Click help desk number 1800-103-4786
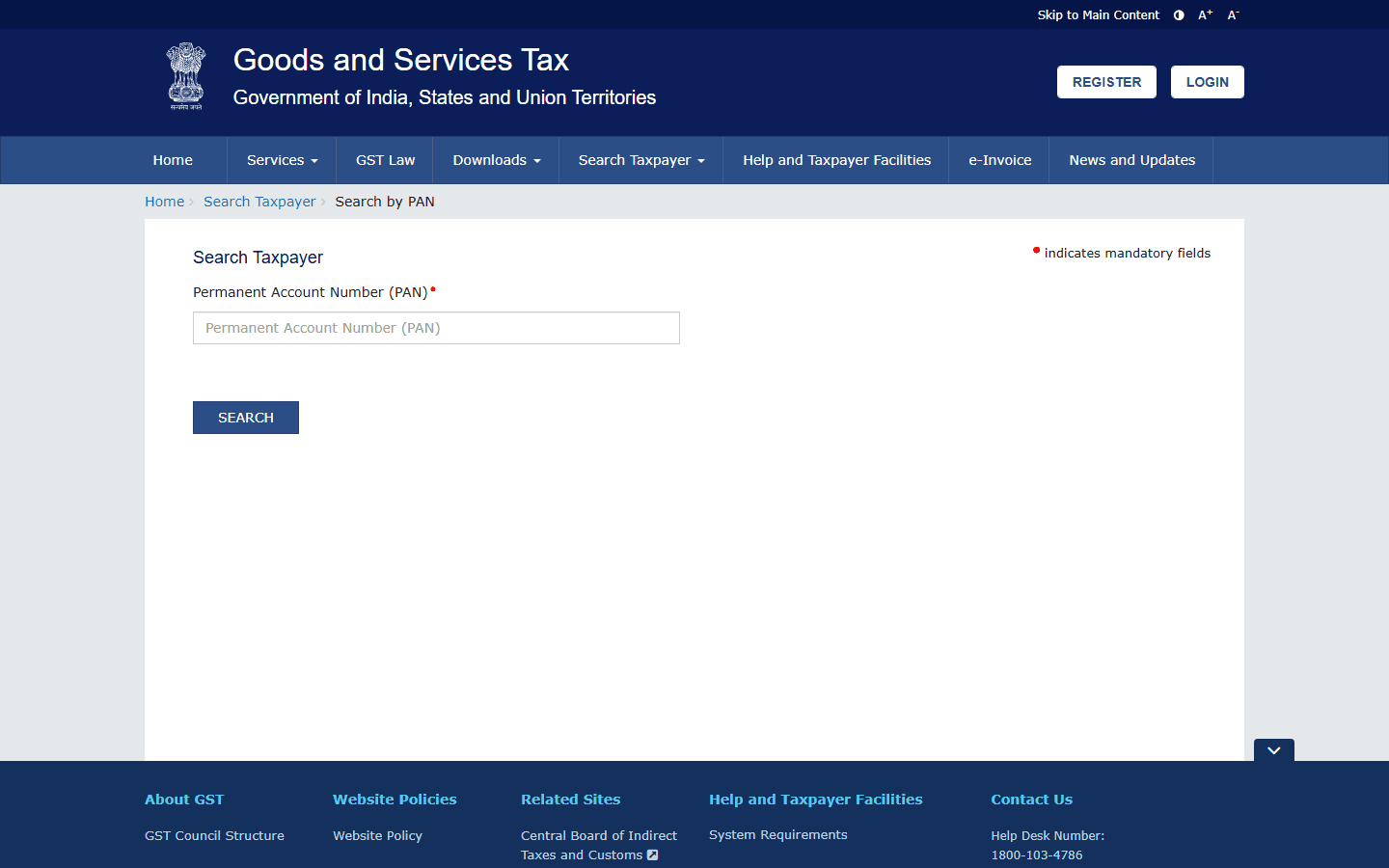This screenshot has width=1389, height=868. [x=1037, y=855]
